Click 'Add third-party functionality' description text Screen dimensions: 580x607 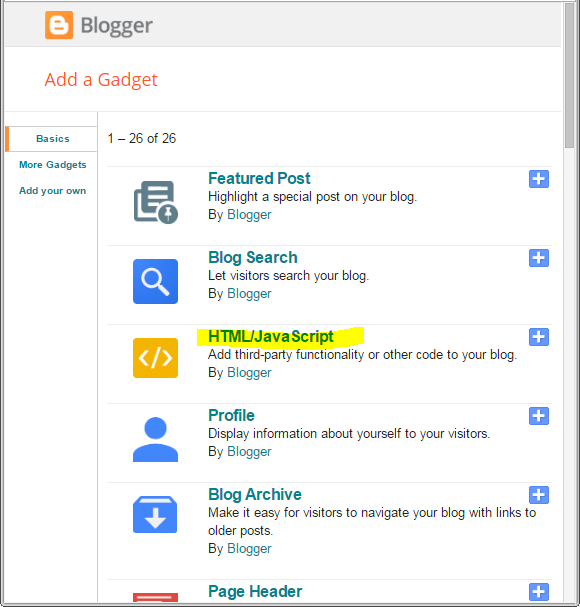[362, 355]
